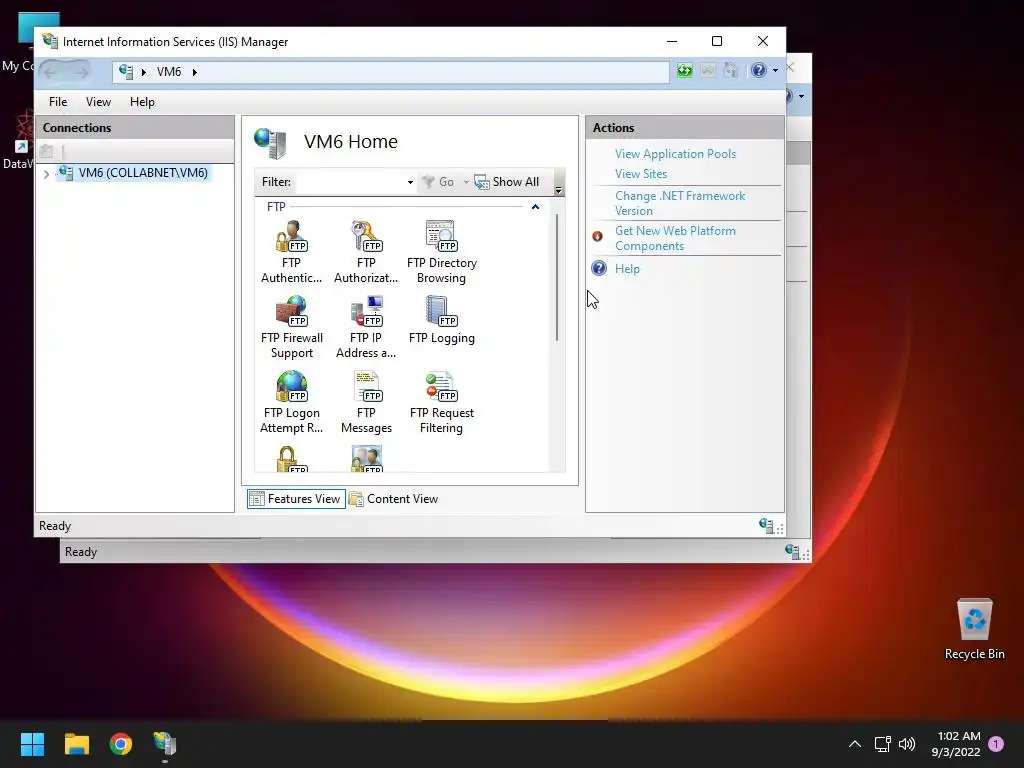Viewport: 1024px width, 768px height.
Task: Click the refresh page icon in address bar
Action: click(x=684, y=71)
